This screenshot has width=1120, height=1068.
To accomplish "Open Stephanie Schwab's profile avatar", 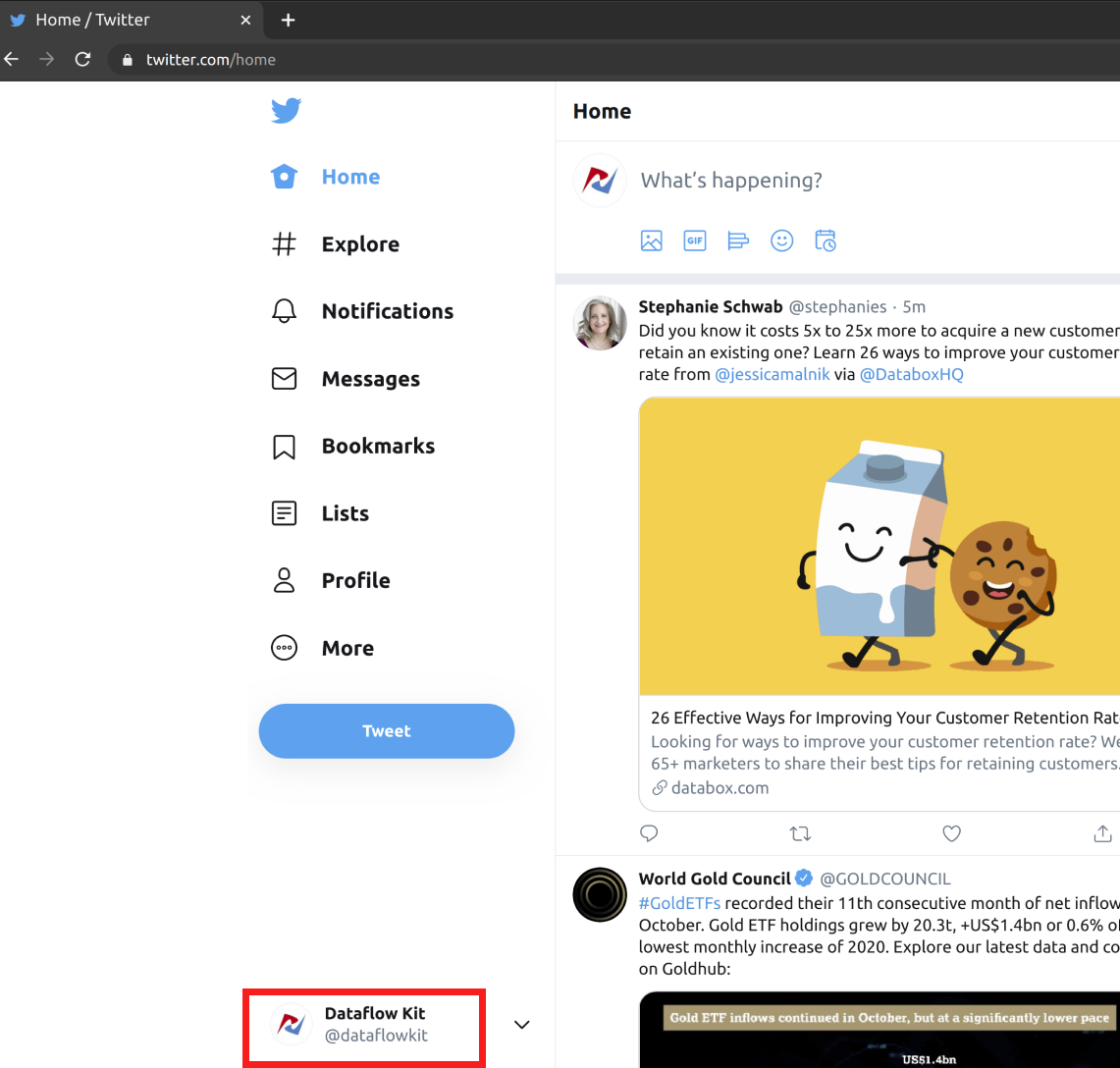I will tap(600, 323).
